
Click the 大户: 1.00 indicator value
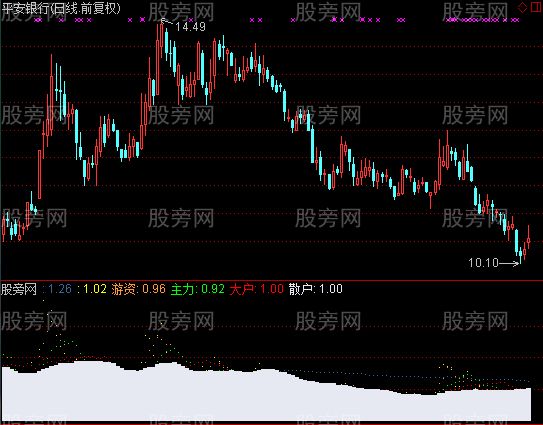coord(257,289)
